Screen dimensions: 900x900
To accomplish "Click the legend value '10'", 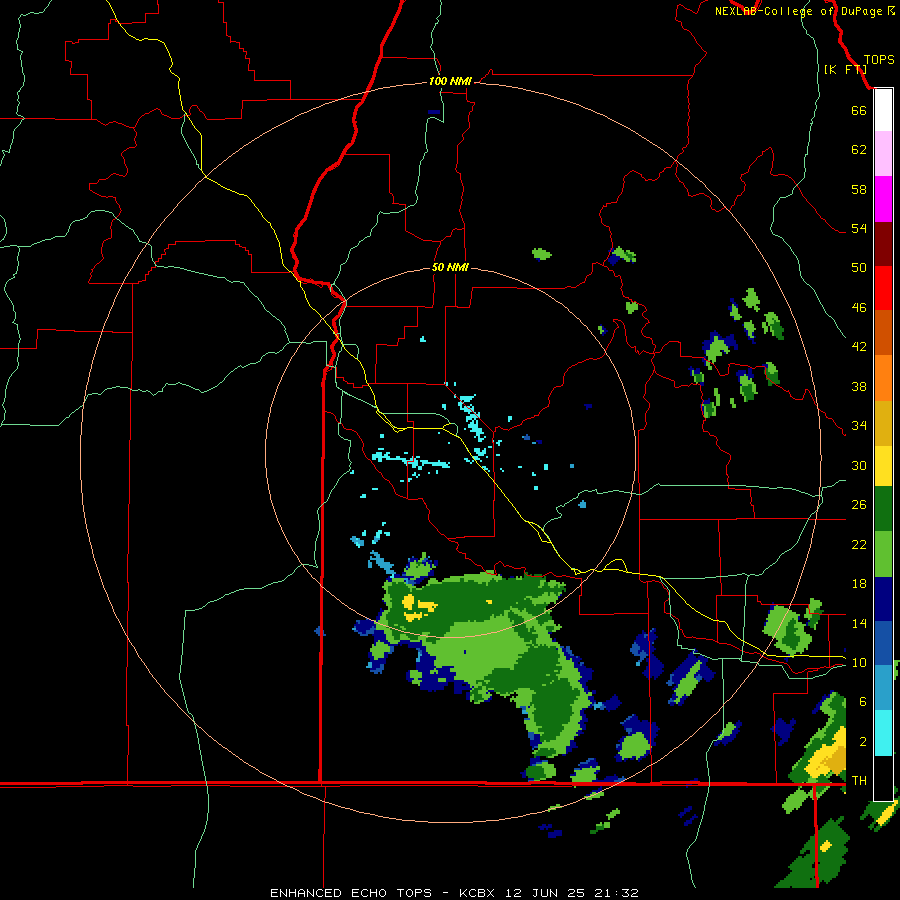I will [x=859, y=662].
